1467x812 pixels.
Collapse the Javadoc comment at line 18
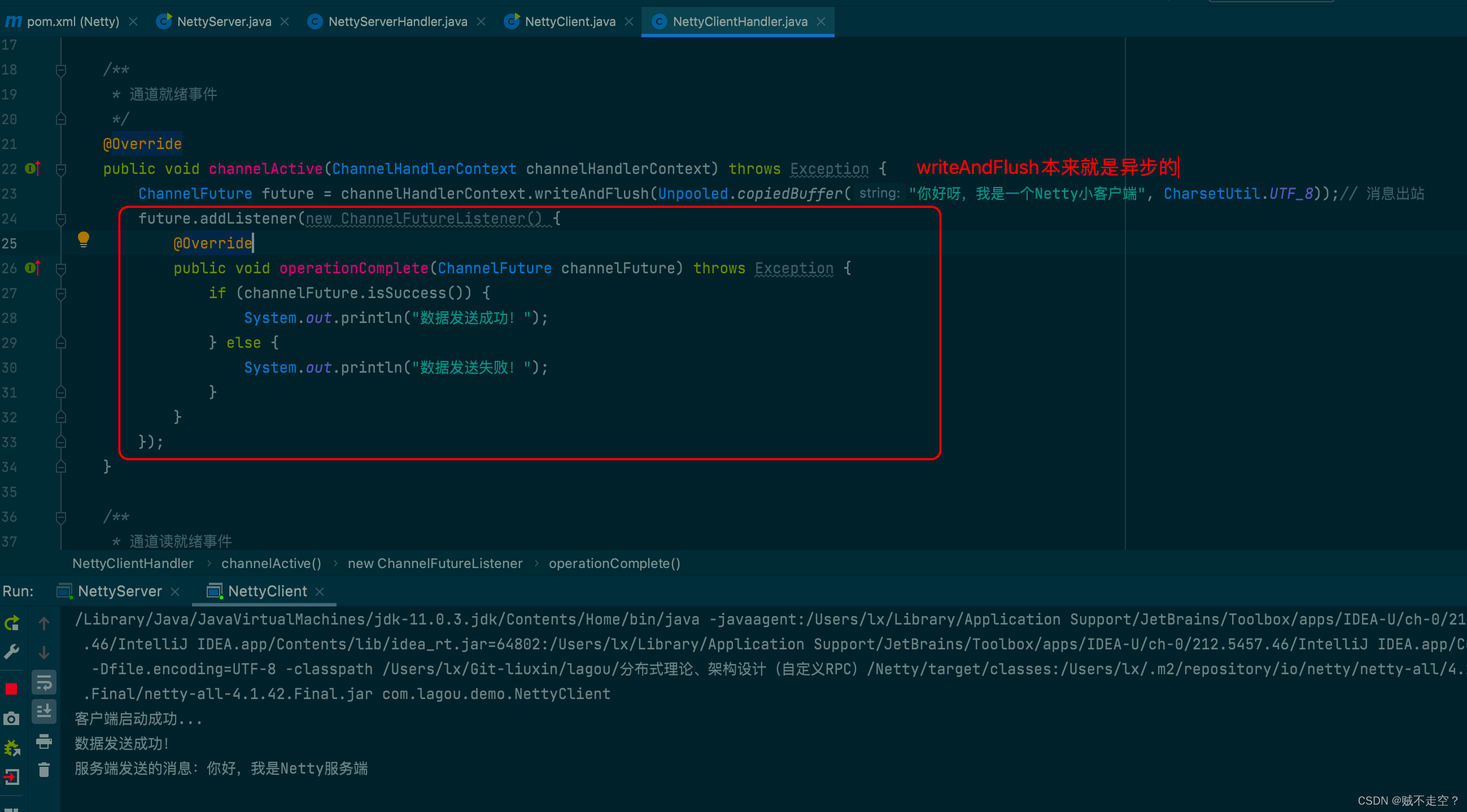61,70
